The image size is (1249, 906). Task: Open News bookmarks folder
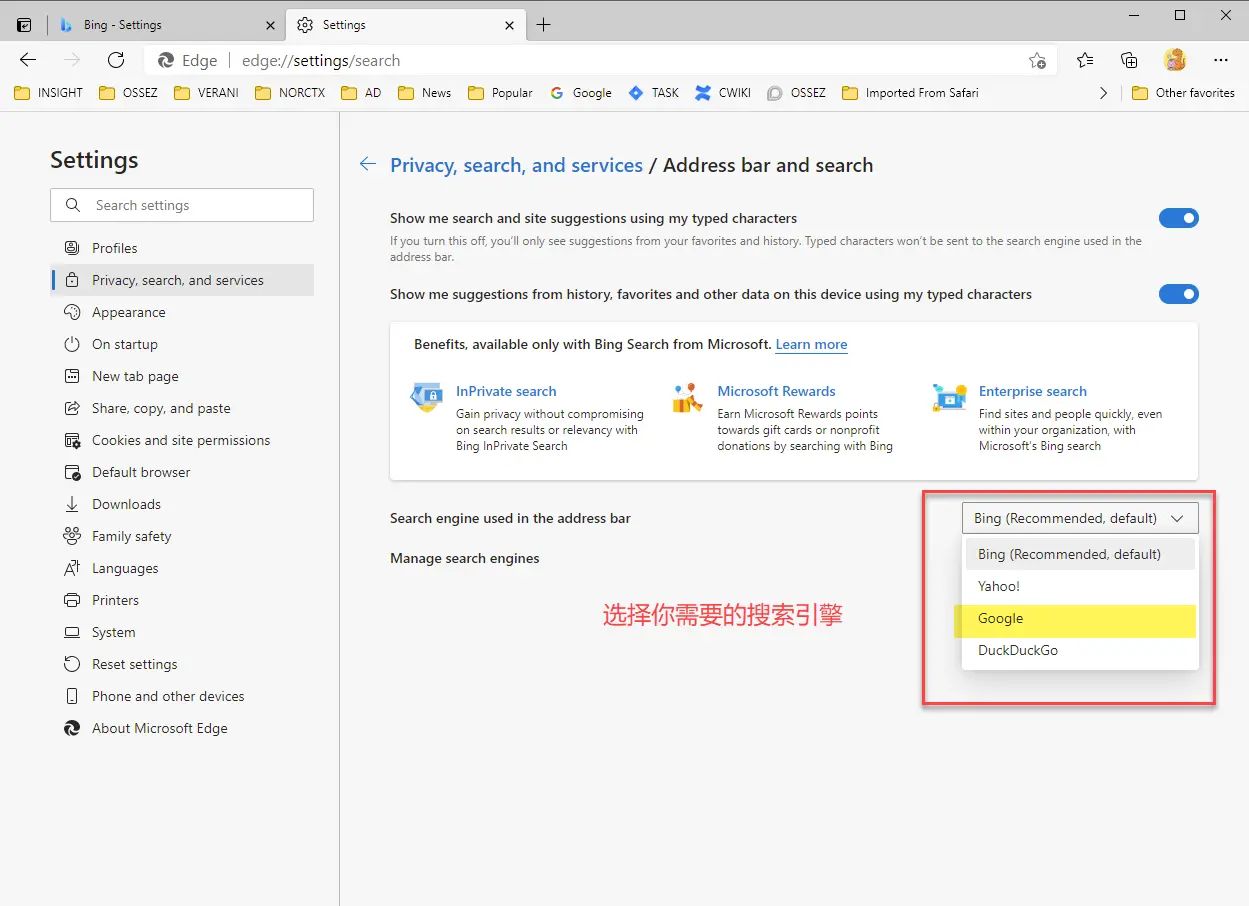[x=424, y=93]
